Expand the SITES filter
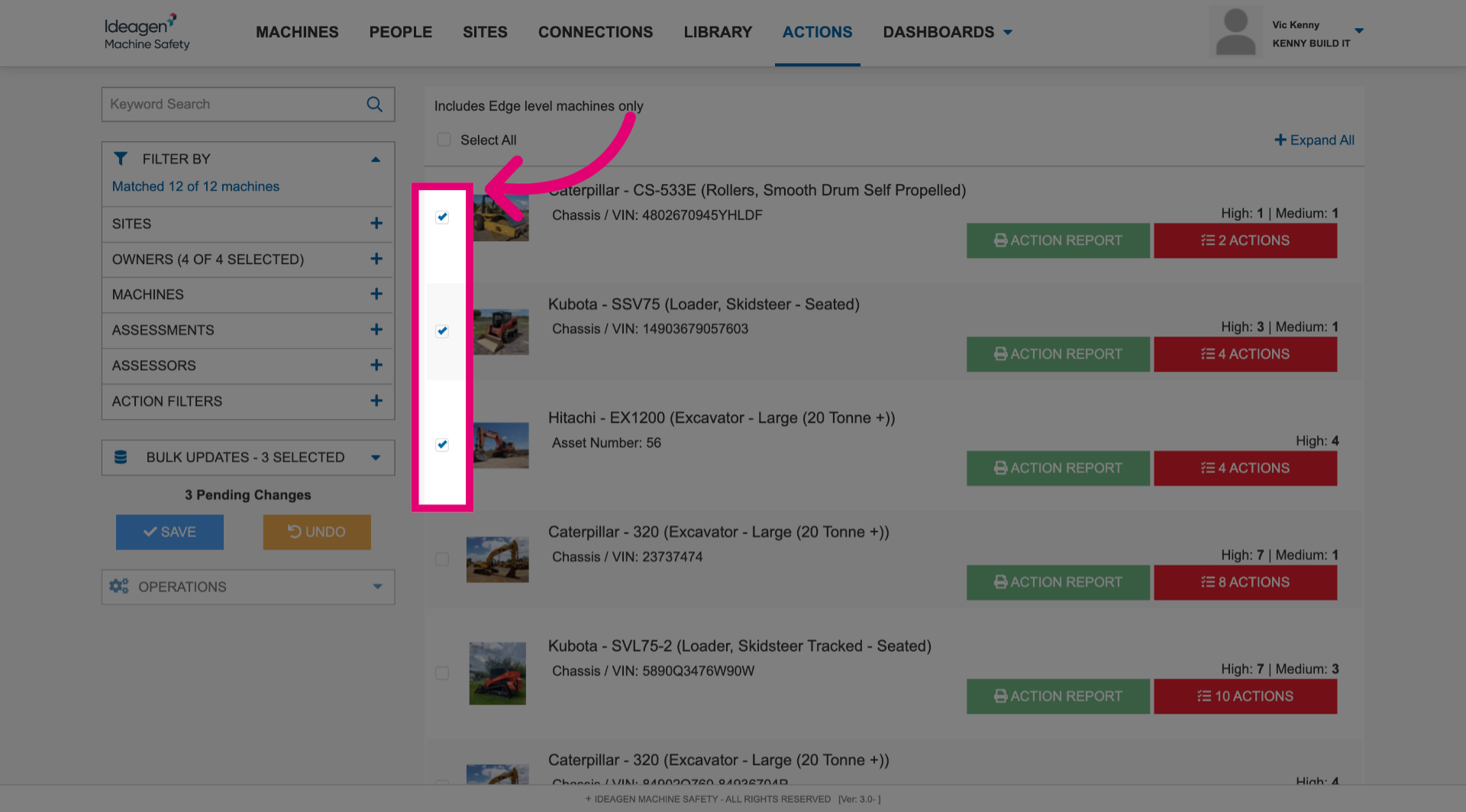This screenshot has width=1466, height=812. [x=248, y=224]
